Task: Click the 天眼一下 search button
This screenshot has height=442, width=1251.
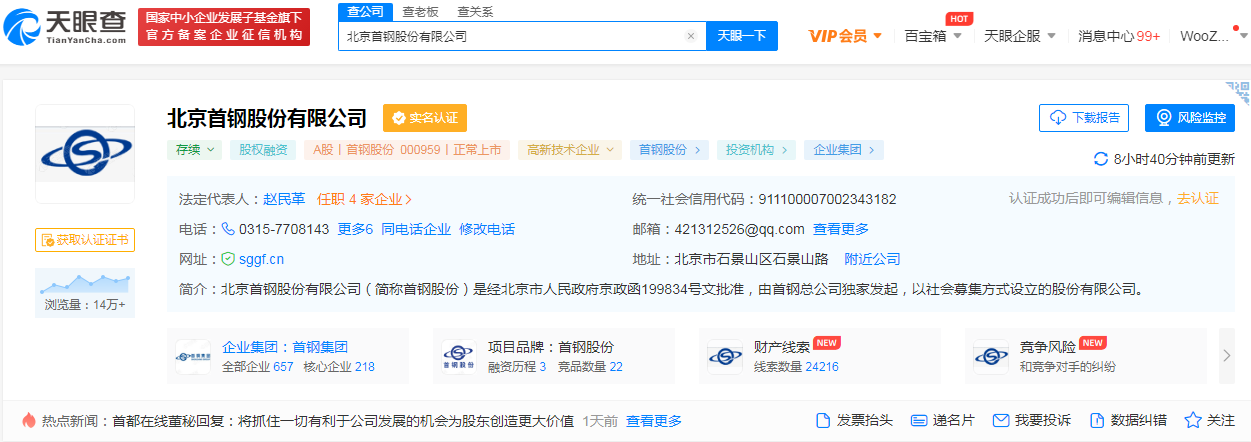Action: click(x=742, y=36)
